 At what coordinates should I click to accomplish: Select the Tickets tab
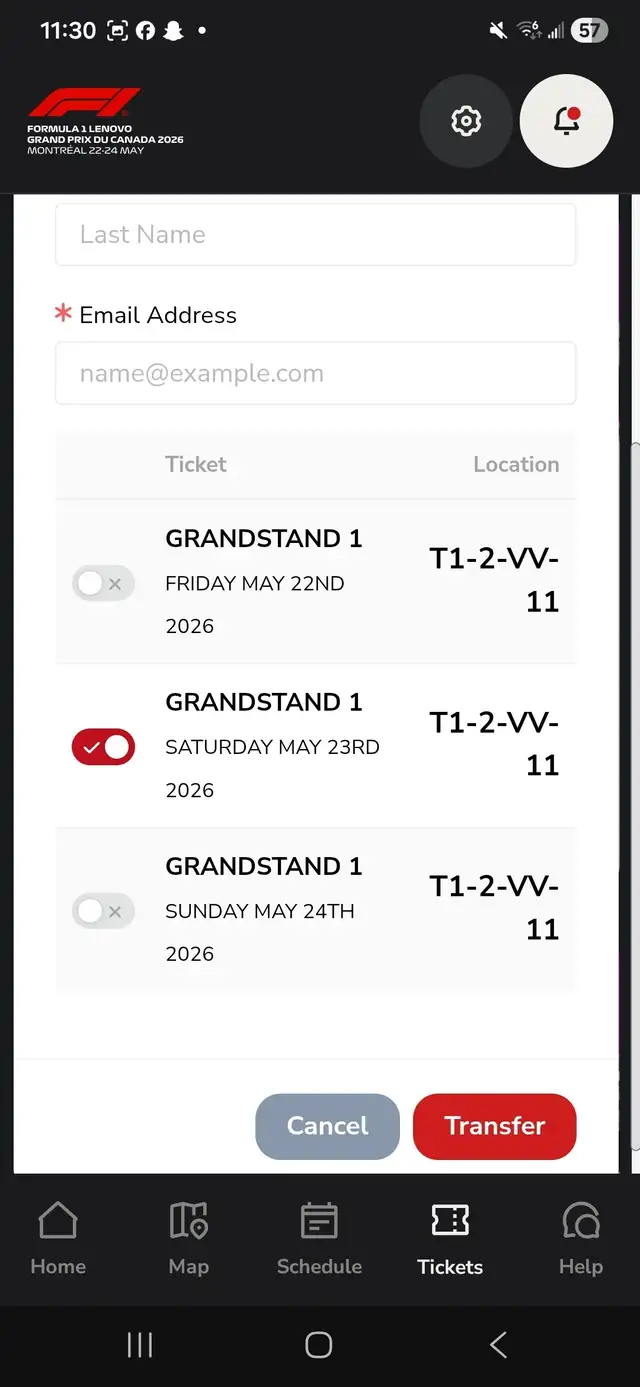click(450, 1238)
